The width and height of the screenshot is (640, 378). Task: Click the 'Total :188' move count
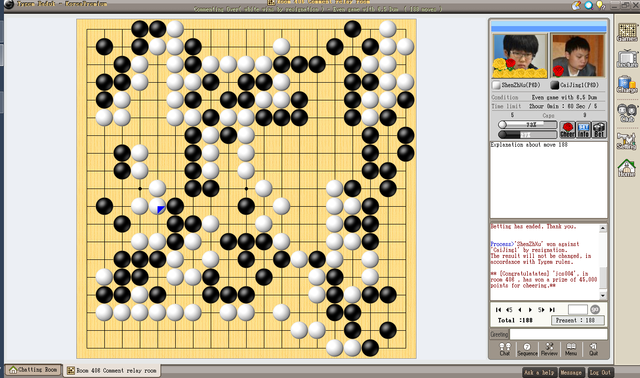(515, 320)
